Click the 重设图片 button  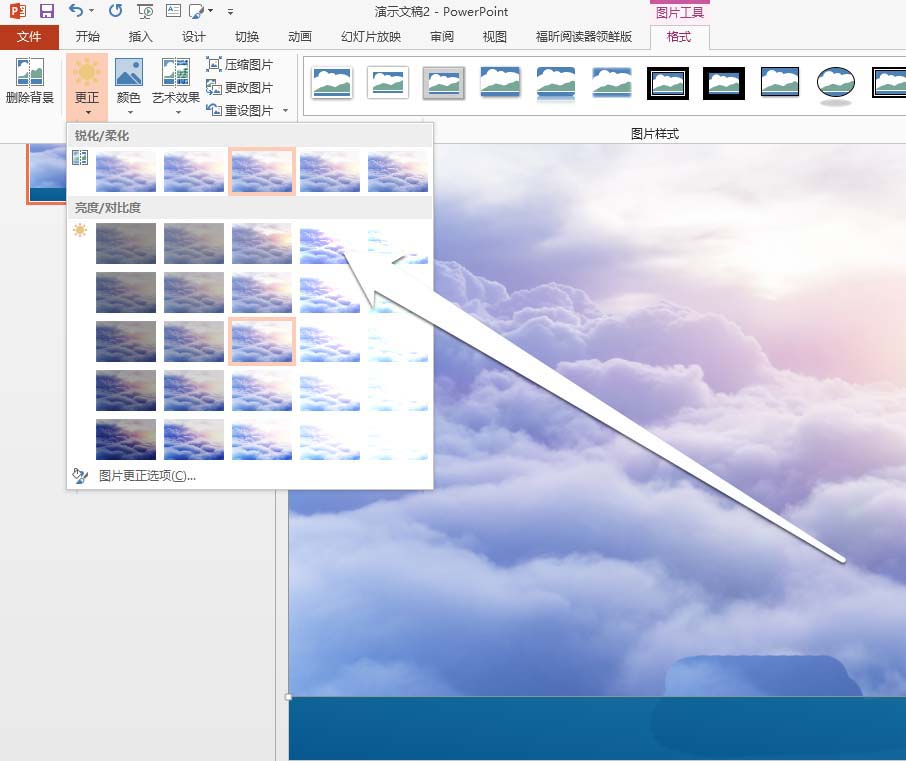tap(239, 110)
